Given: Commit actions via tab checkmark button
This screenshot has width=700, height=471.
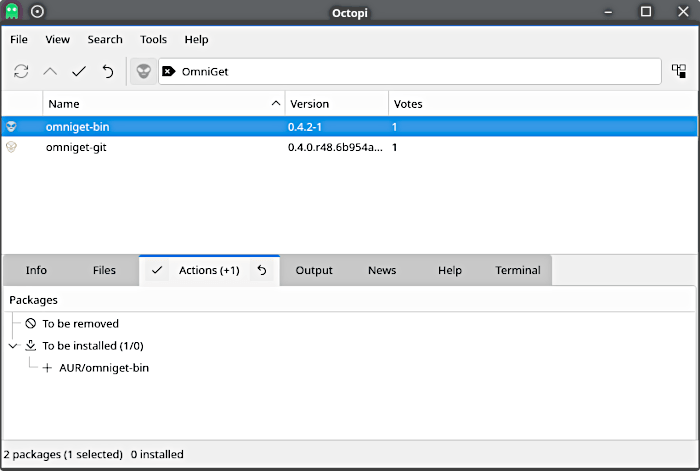Looking at the screenshot, I should pos(157,270).
